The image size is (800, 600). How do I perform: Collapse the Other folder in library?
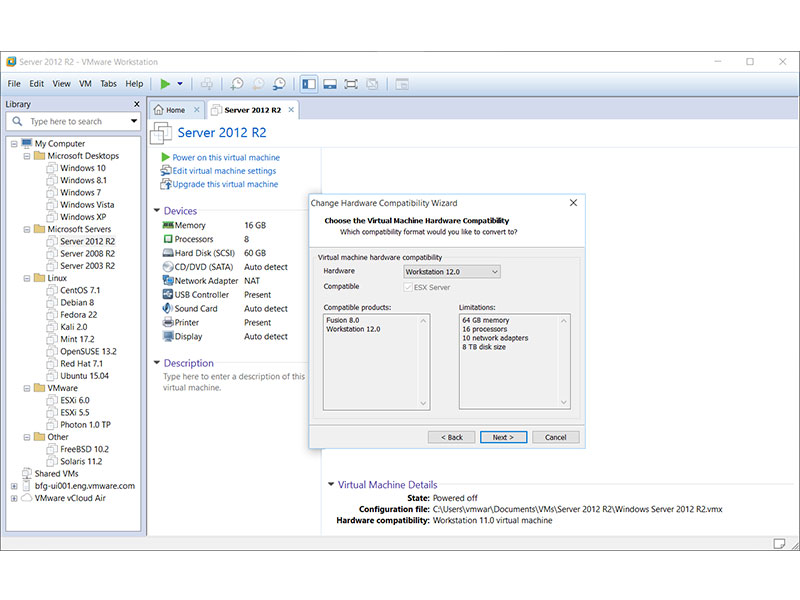(x=27, y=437)
